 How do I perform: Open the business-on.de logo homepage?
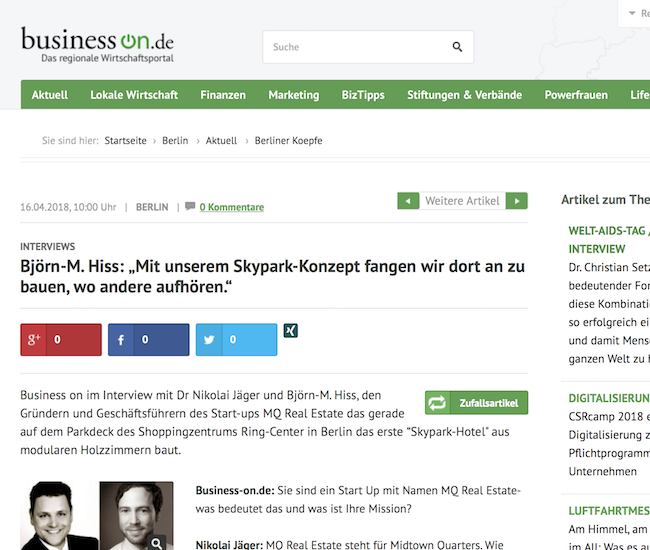(x=97, y=45)
